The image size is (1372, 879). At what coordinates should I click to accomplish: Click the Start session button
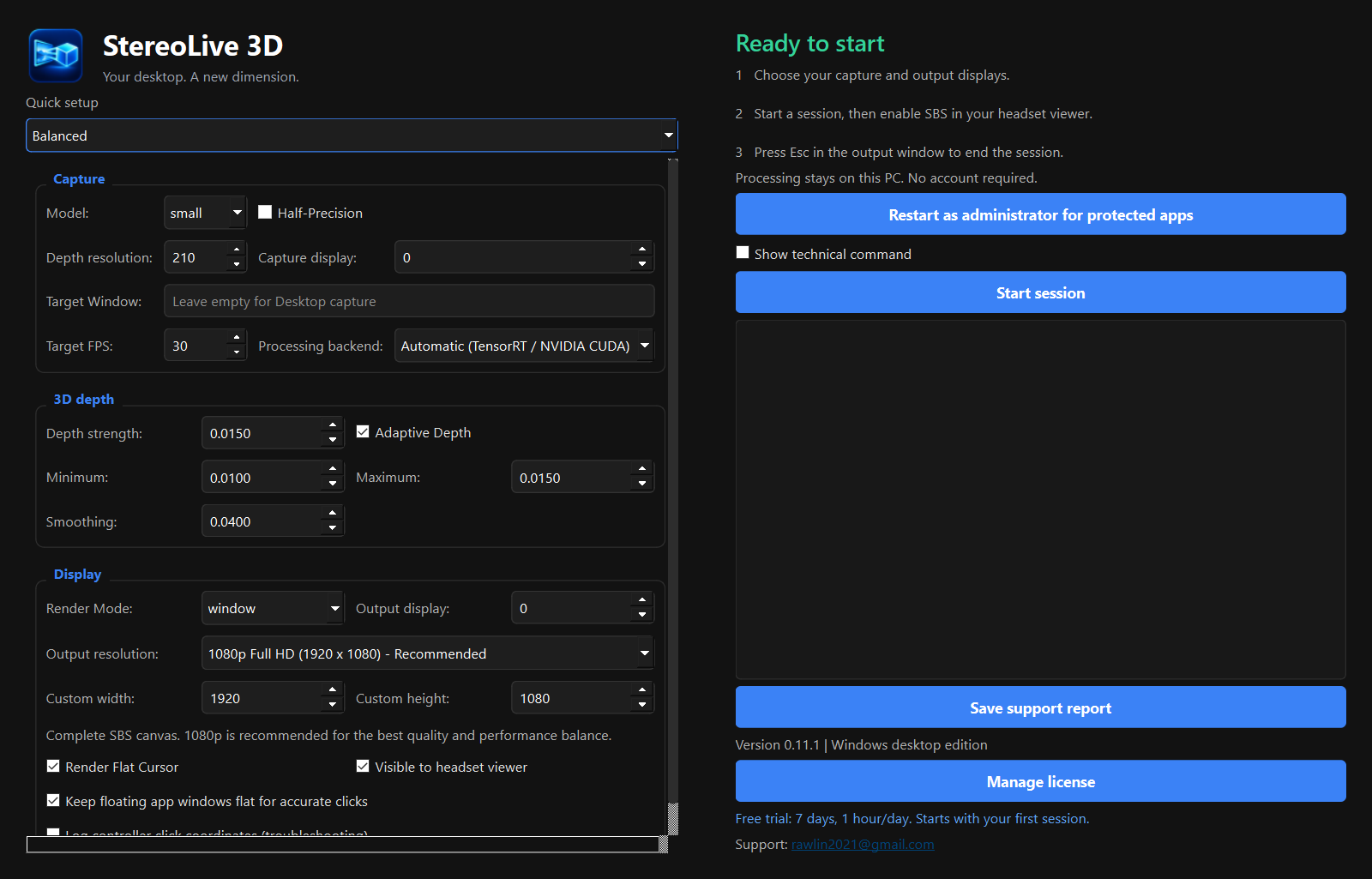click(x=1040, y=292)
